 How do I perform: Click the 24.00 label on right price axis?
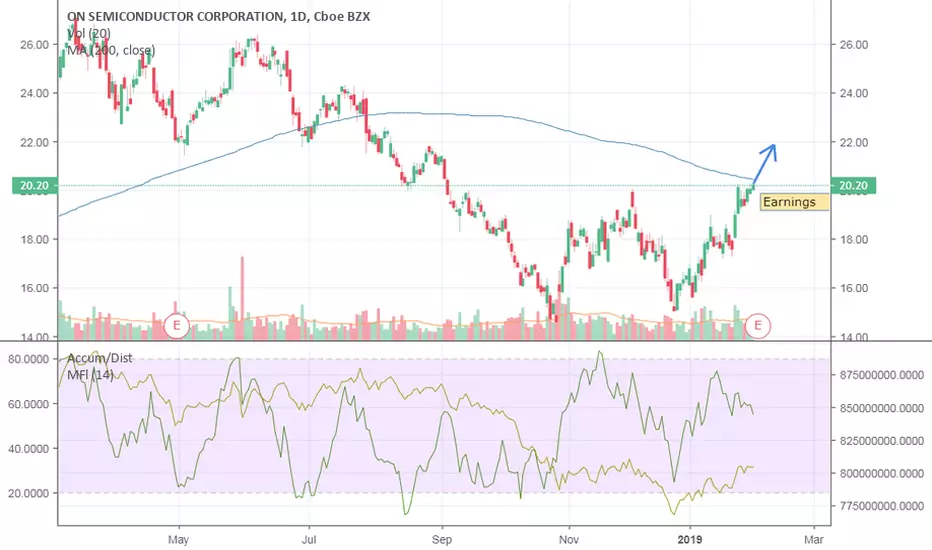(854, 93)
